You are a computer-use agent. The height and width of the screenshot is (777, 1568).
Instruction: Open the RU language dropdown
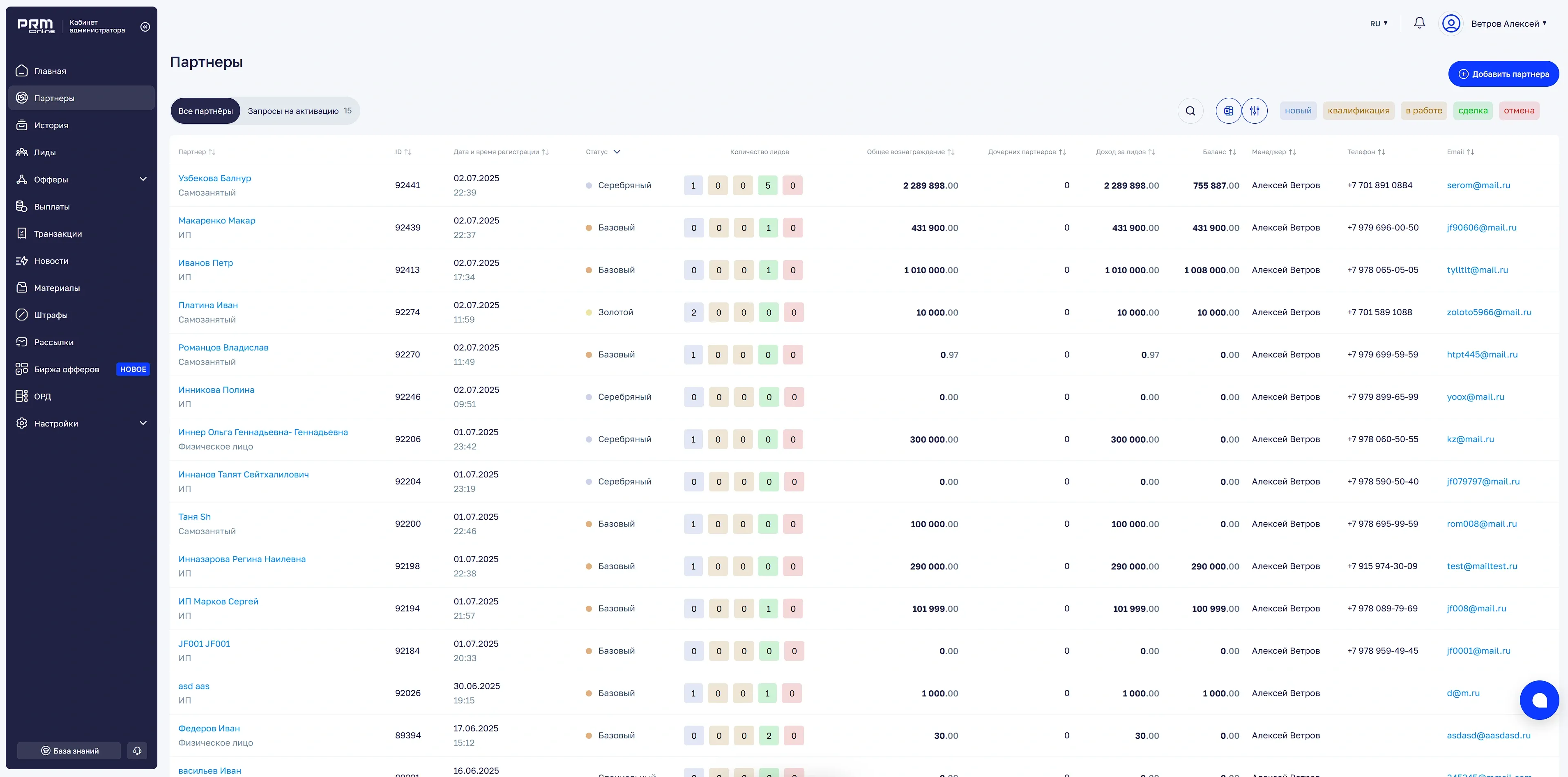1379,23
